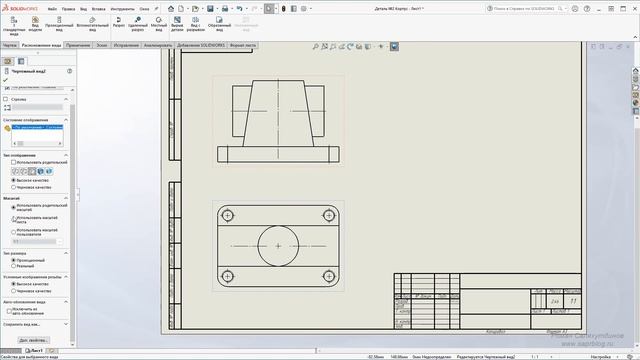Viewport: 640px width, 360px height.
Task: Click the New document icon
Action: point(181,9)
